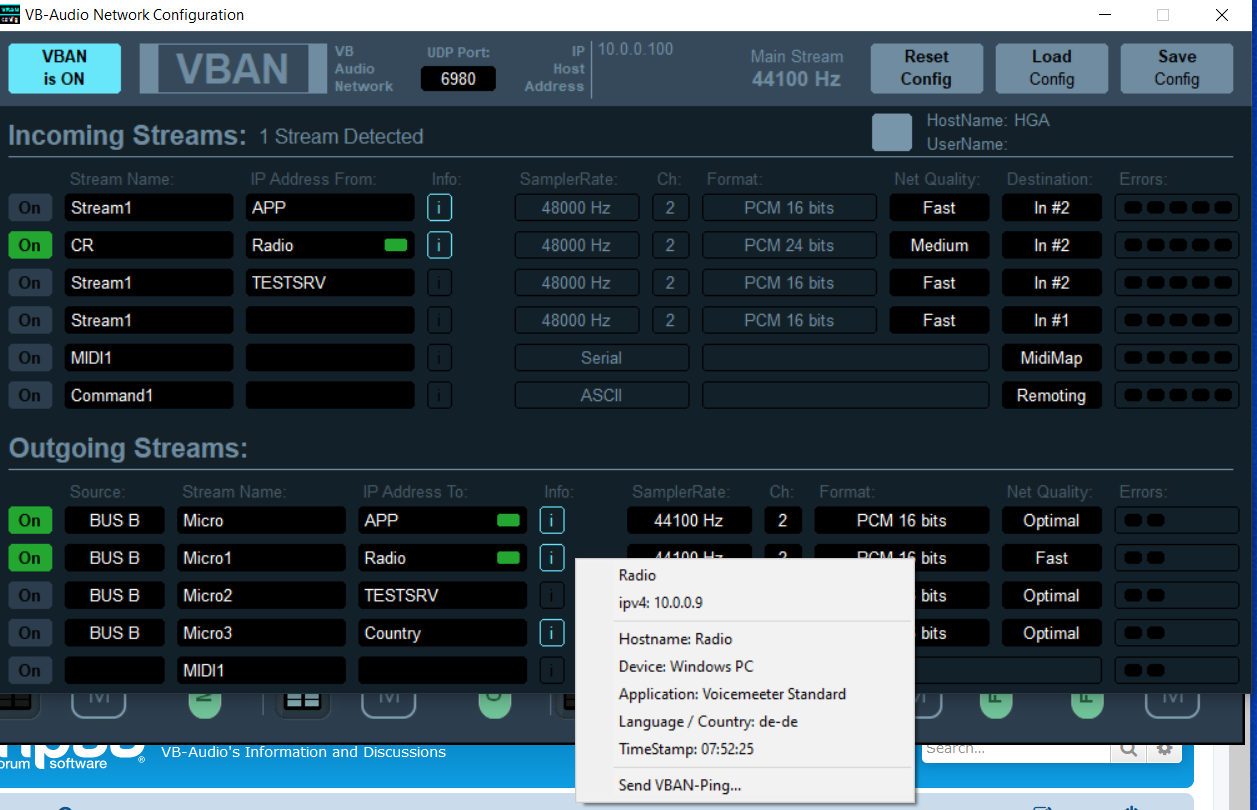Screen dimensions: 1257x810
Task: Click the ipv4: 10.0.0.9 menu entry
Action: pos(668,603)
